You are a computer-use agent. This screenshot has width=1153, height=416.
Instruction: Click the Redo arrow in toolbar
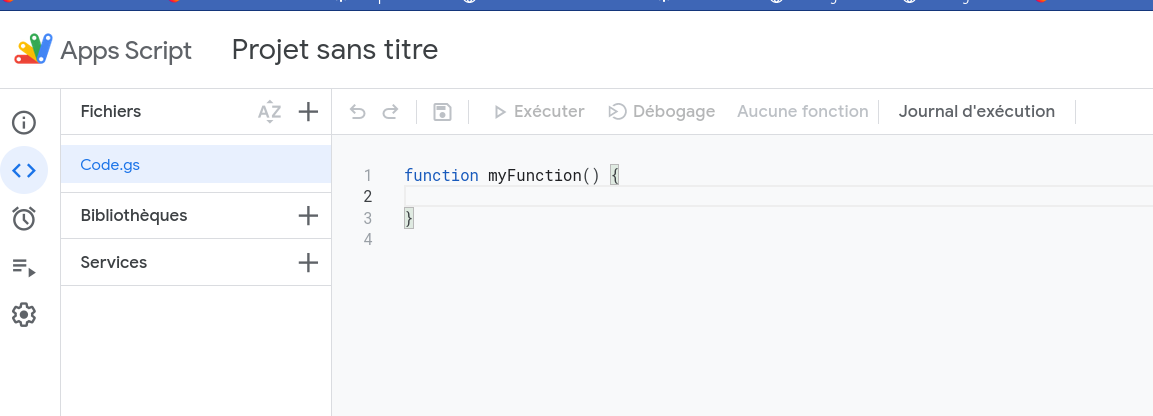391,112
